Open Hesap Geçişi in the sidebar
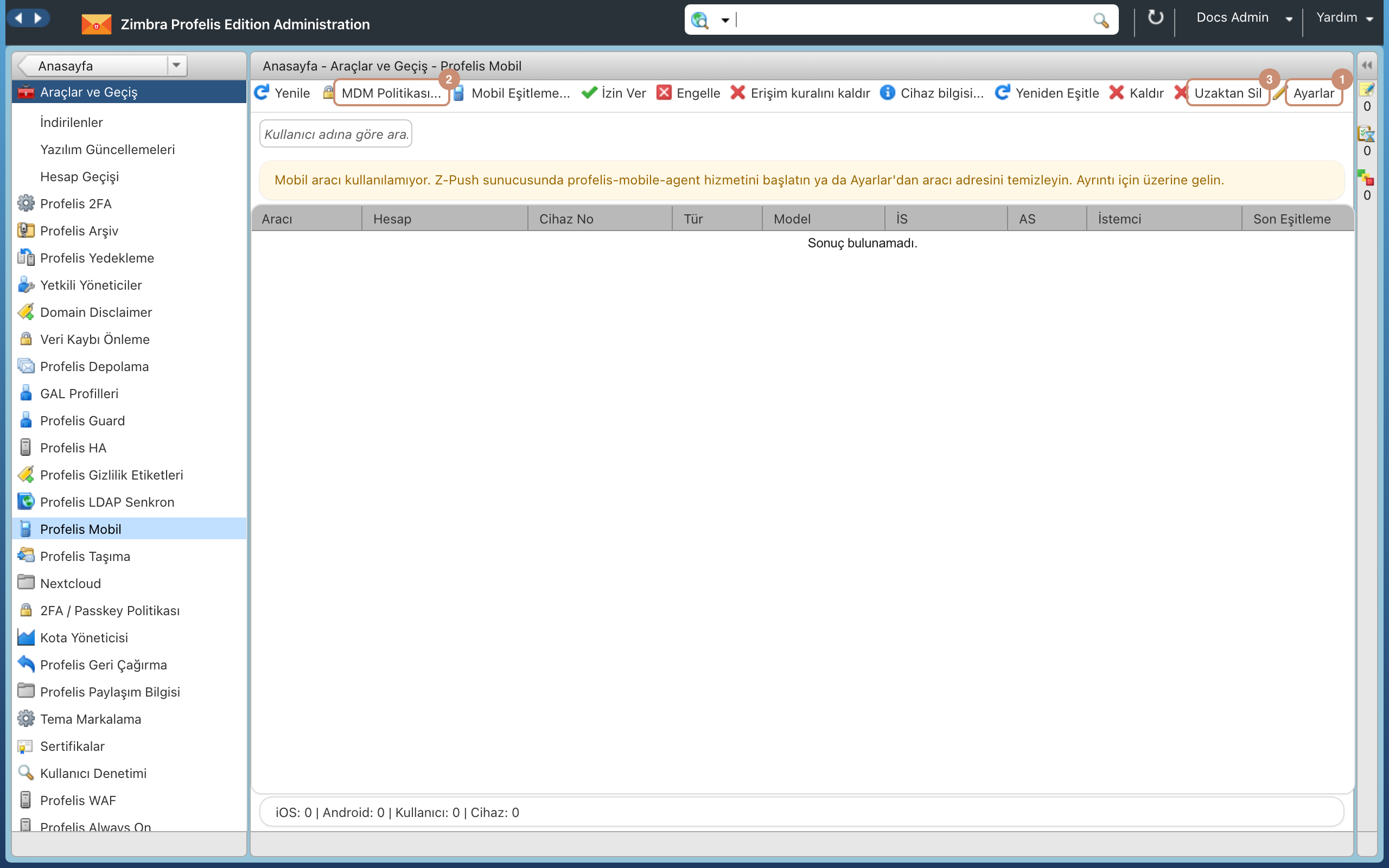Screen dimensions: 1389x868 pyautogui.click(x=79, y=176)
